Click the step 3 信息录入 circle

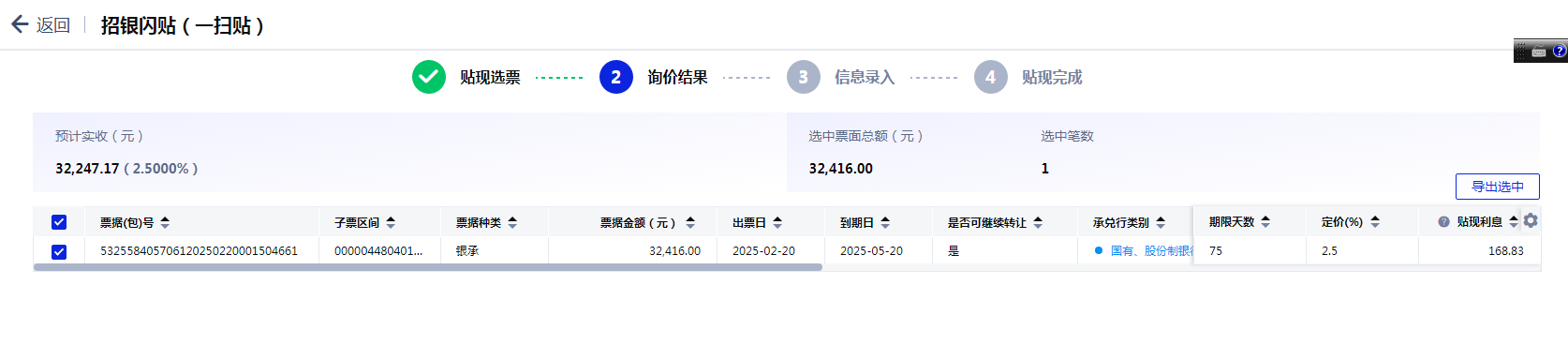tap(804, 77)
